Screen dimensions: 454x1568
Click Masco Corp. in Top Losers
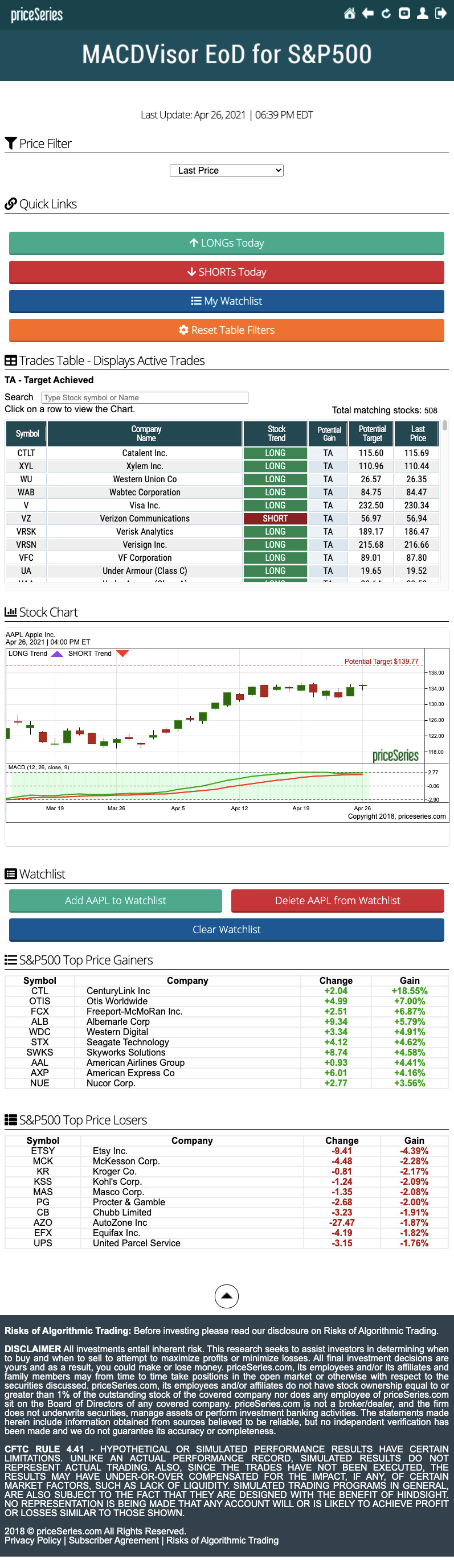(118, 1192)
